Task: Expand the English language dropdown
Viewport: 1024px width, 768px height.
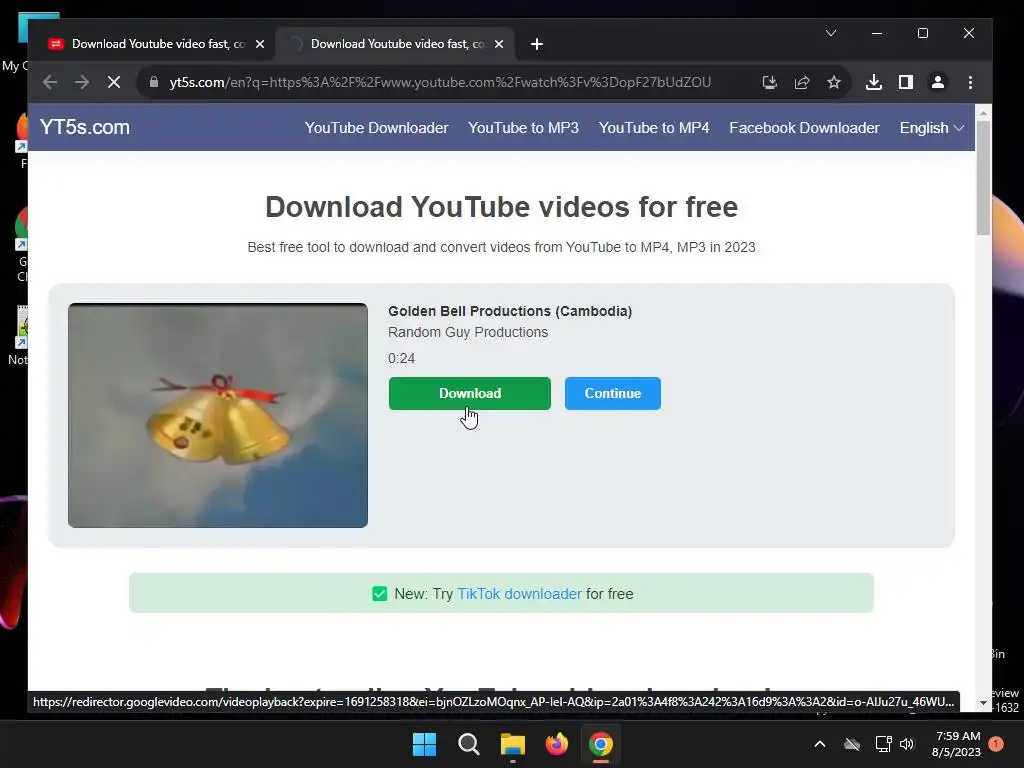Action: (931, 128)
